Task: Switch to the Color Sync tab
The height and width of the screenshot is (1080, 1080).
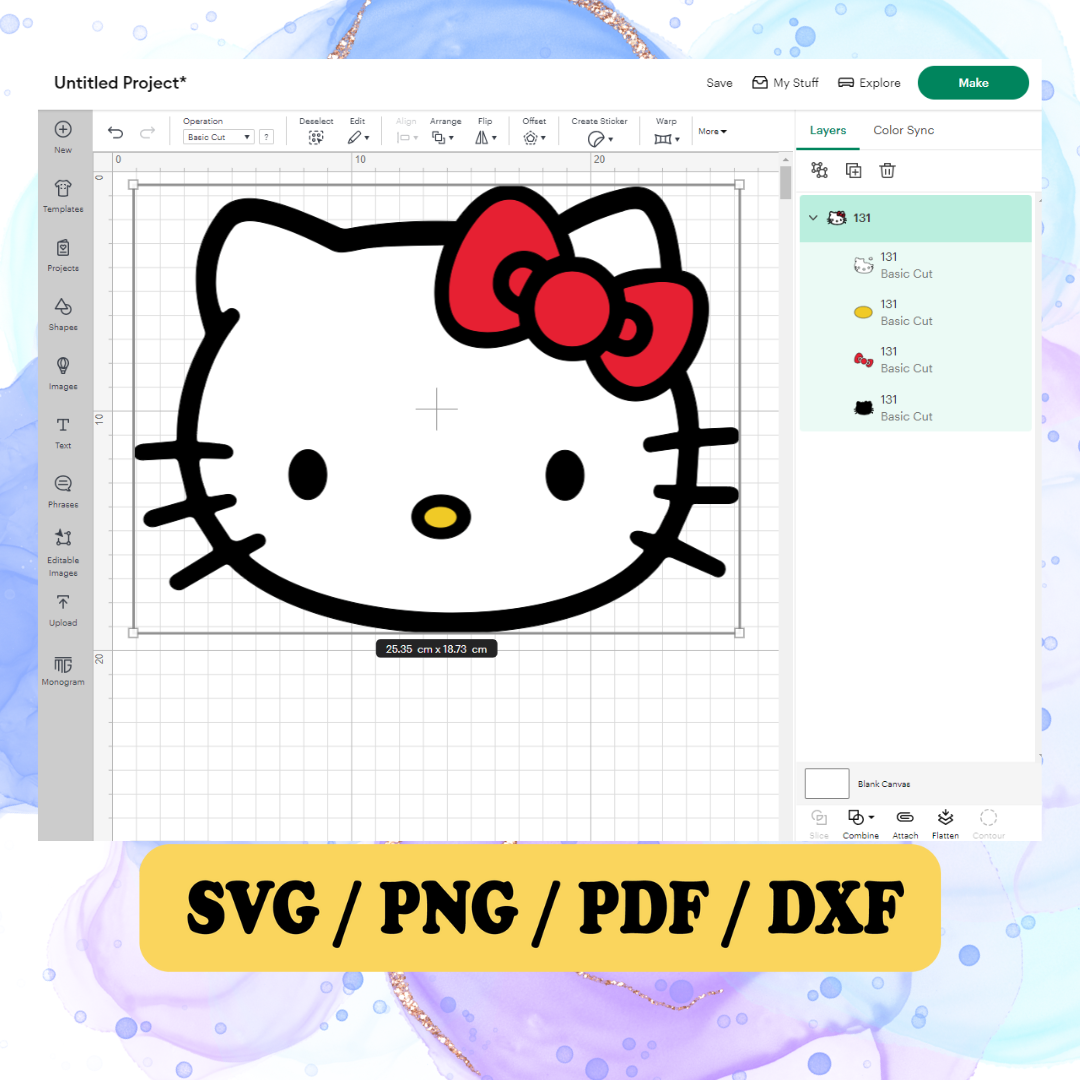Action: tap(904, 130)
